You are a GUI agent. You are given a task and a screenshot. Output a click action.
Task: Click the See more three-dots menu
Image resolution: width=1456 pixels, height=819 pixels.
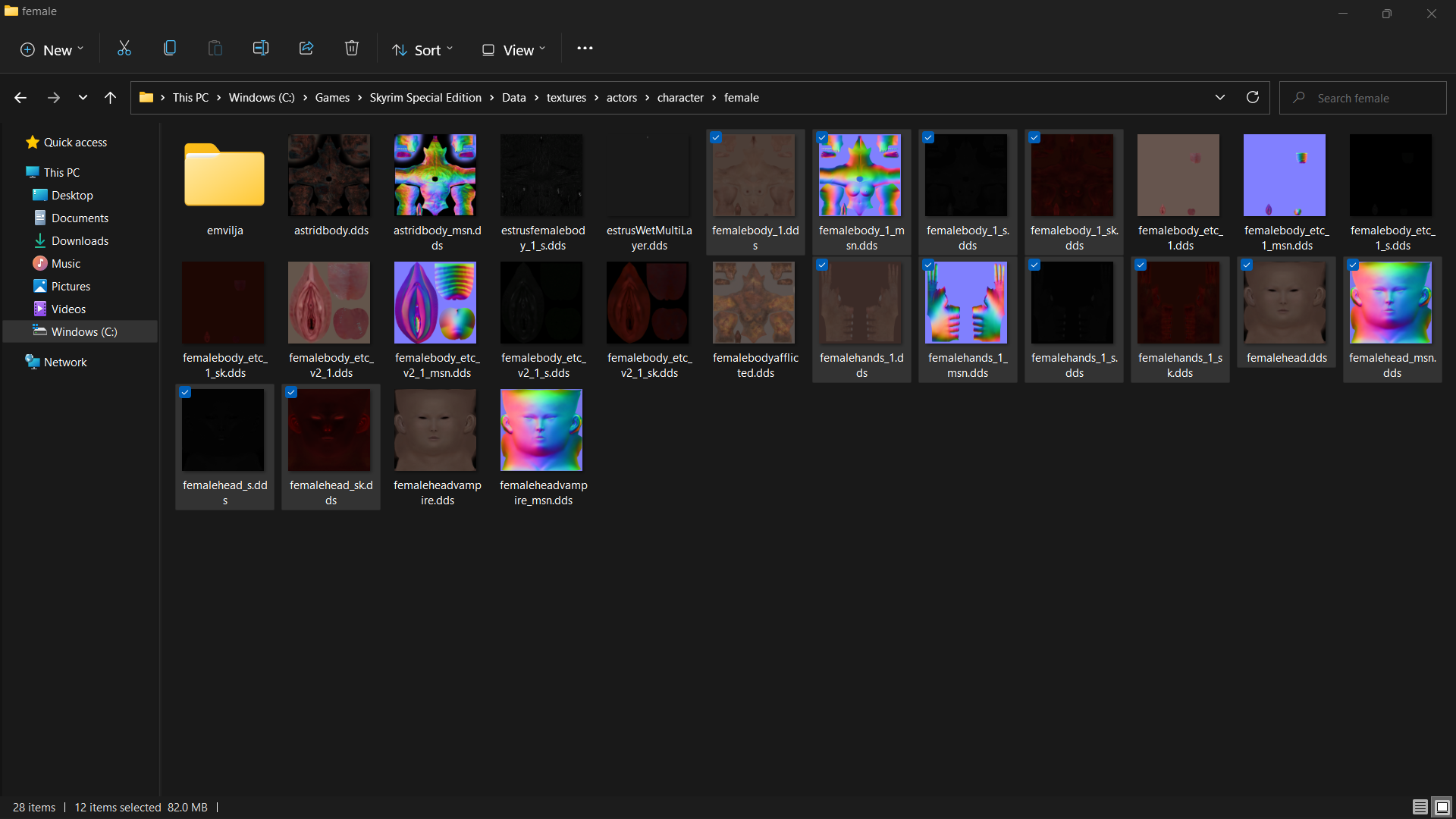pos(585,49)
